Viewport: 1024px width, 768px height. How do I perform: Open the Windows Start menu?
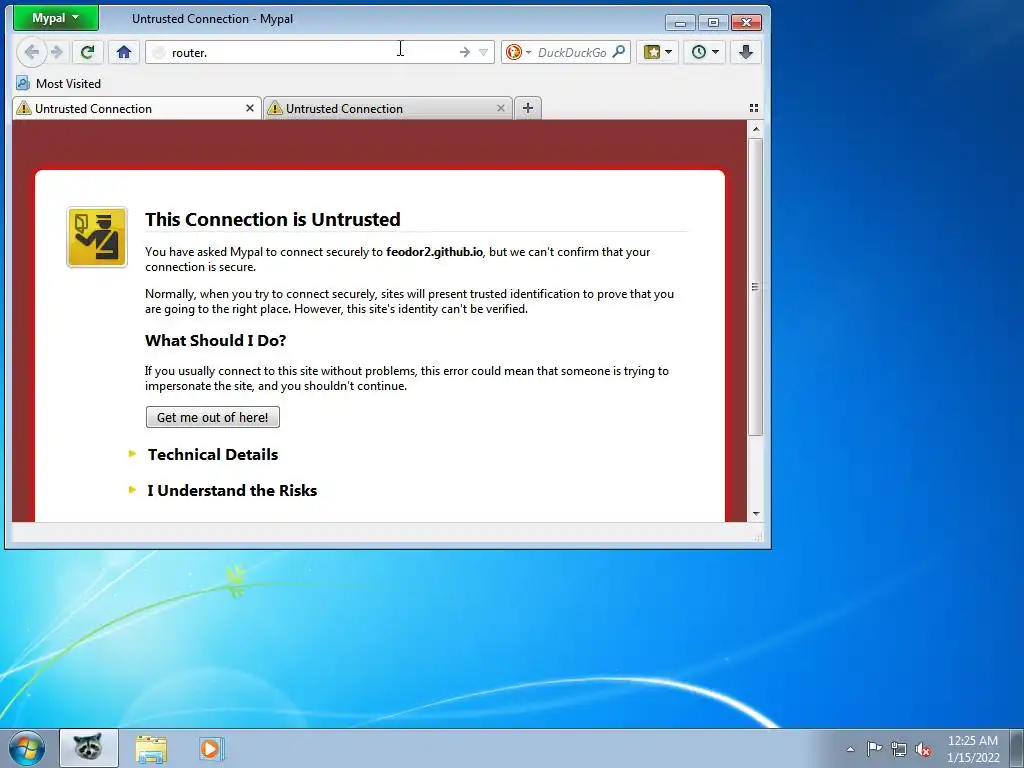point(27,748)
